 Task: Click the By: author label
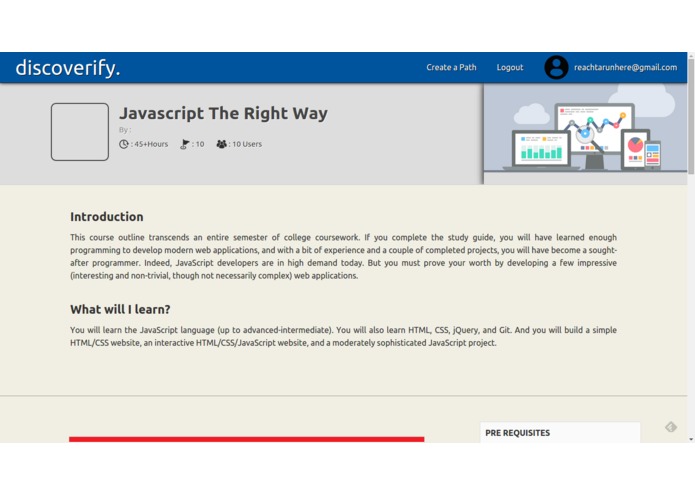click(125, 130)
